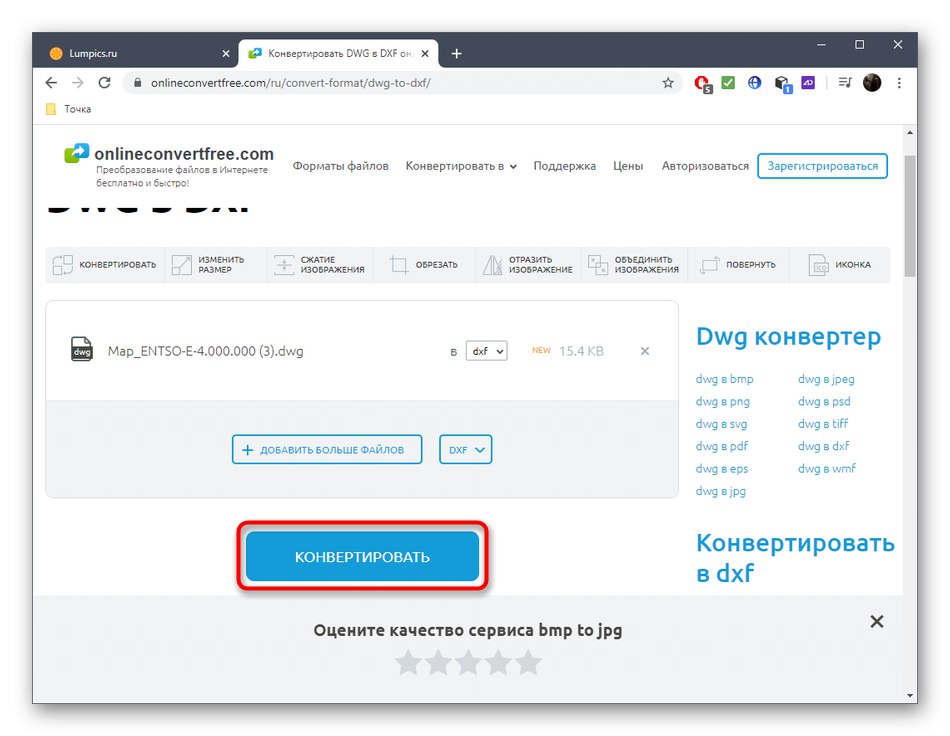The height and width of the screenshot is (736, 950).
Task: Select the Сжатие изображения tool
Action: click(319, 265)
